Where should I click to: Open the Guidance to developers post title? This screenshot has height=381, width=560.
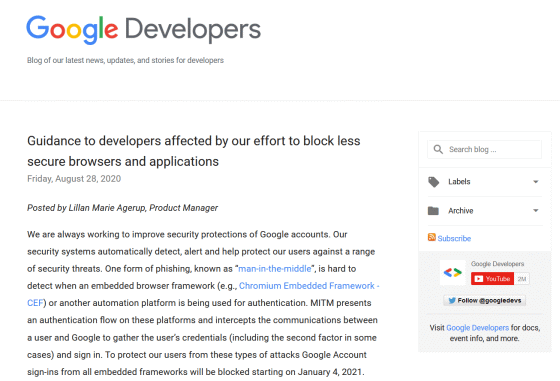point(194,151)
